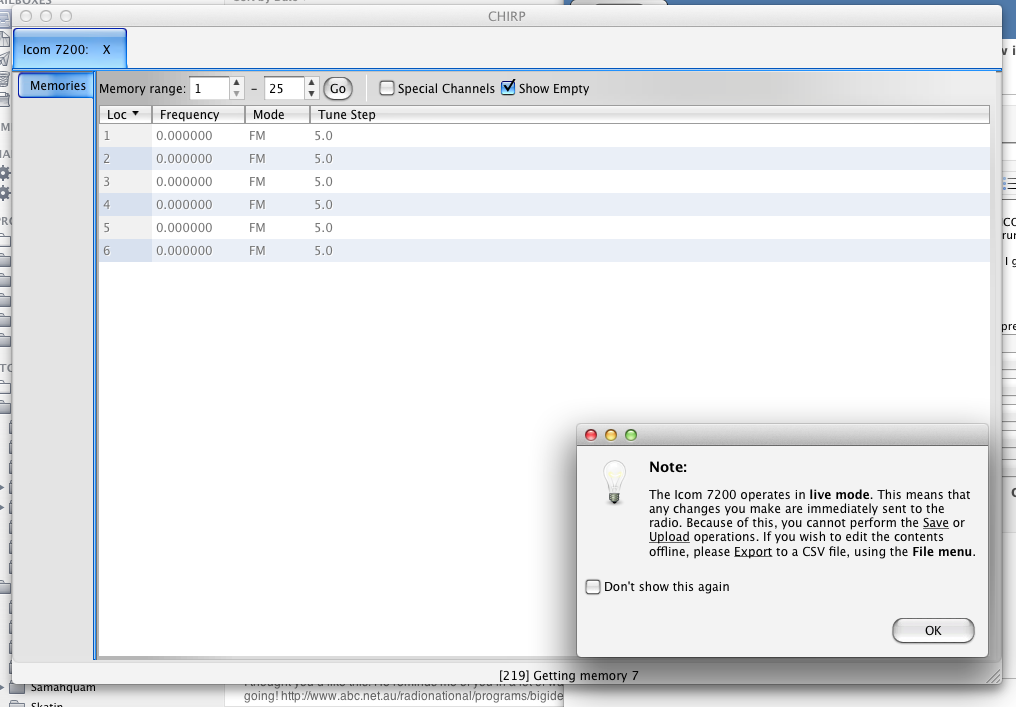Click the Mode column header
The height and width of the screenshot is (707, 1016).
click(x=277, y=115)
